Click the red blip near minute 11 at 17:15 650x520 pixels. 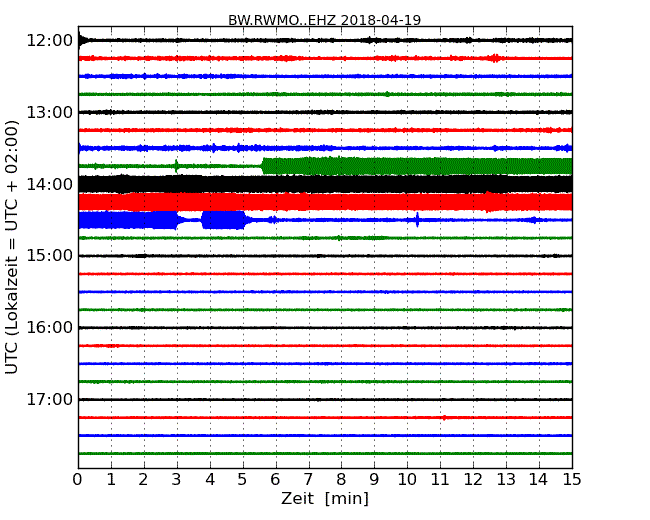[x=444, y=418]
